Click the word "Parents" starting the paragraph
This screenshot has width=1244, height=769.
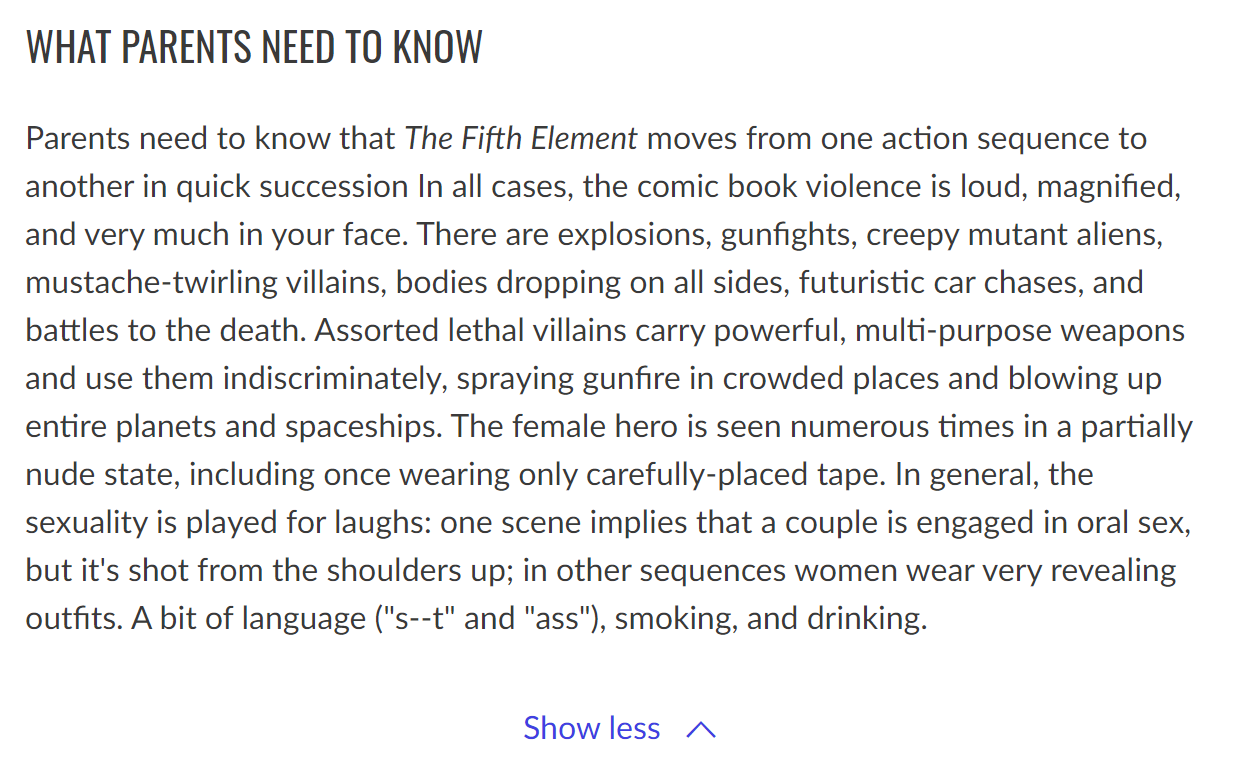pyautogui.click(x=78, y=138)
